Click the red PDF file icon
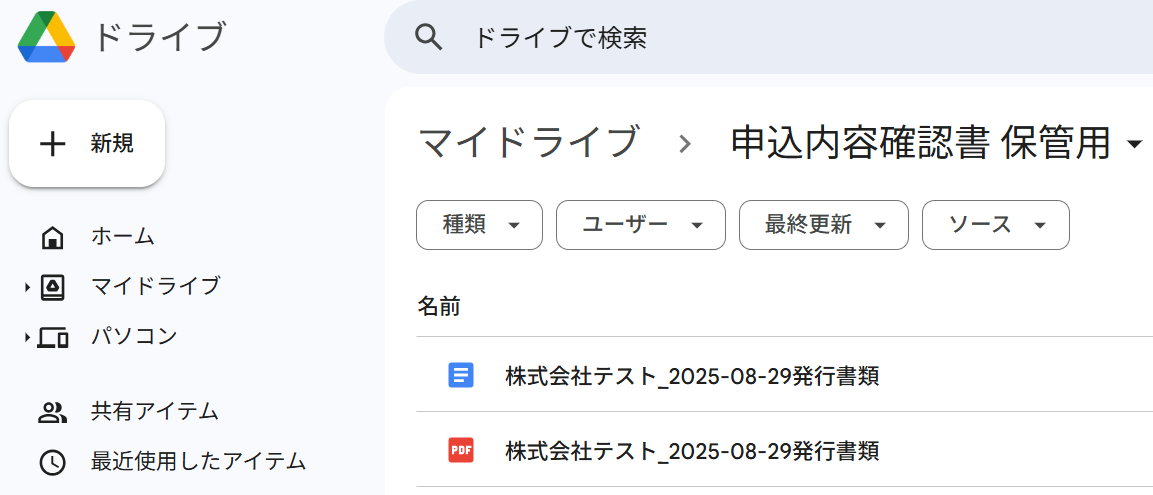1153x495 pixels. (461, 449)
